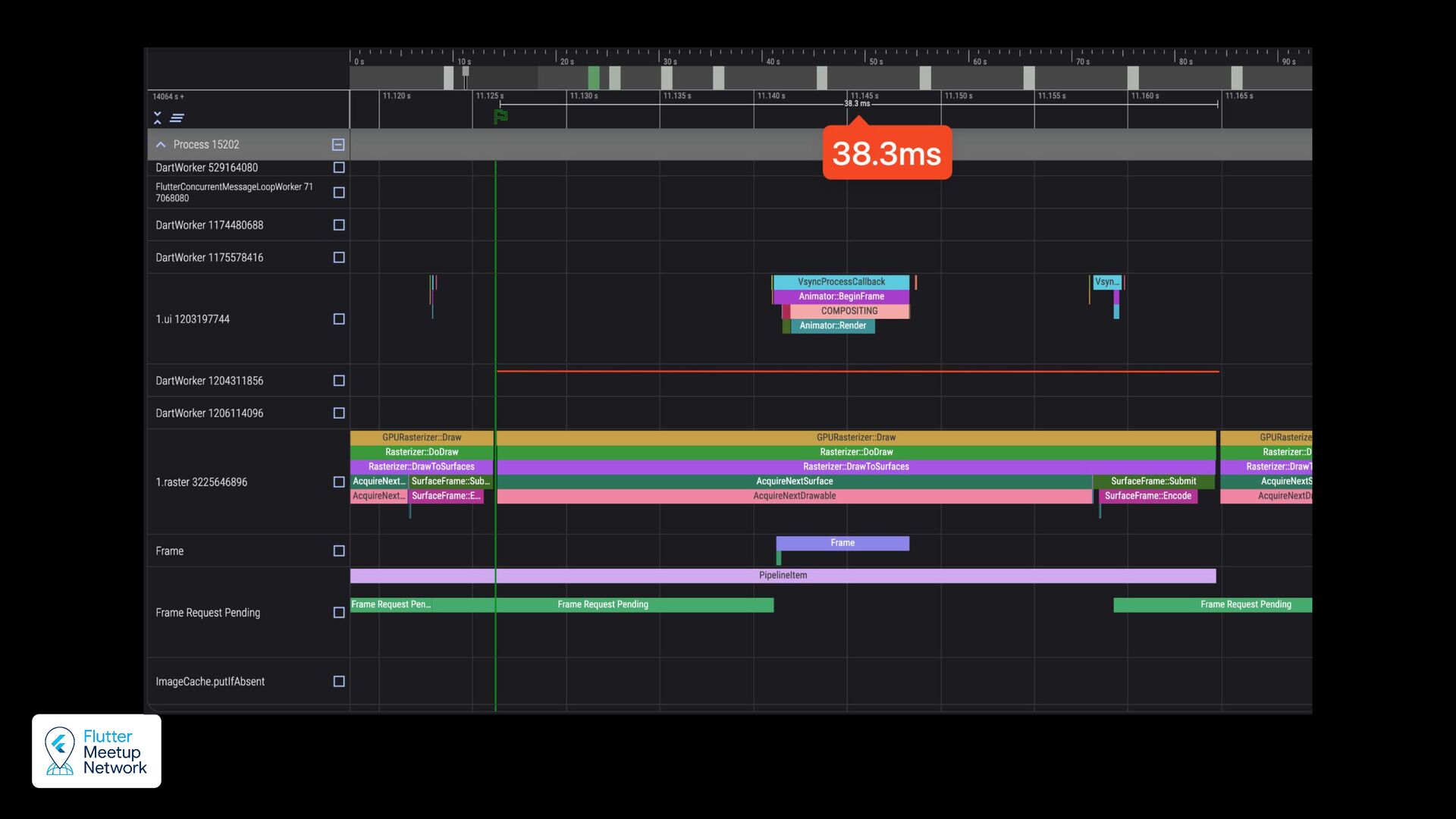The height and width of the screenshot is (819, 1456).
Task: Check the DartWorker 529164080 track box
Action: click(x=339, y=168)
